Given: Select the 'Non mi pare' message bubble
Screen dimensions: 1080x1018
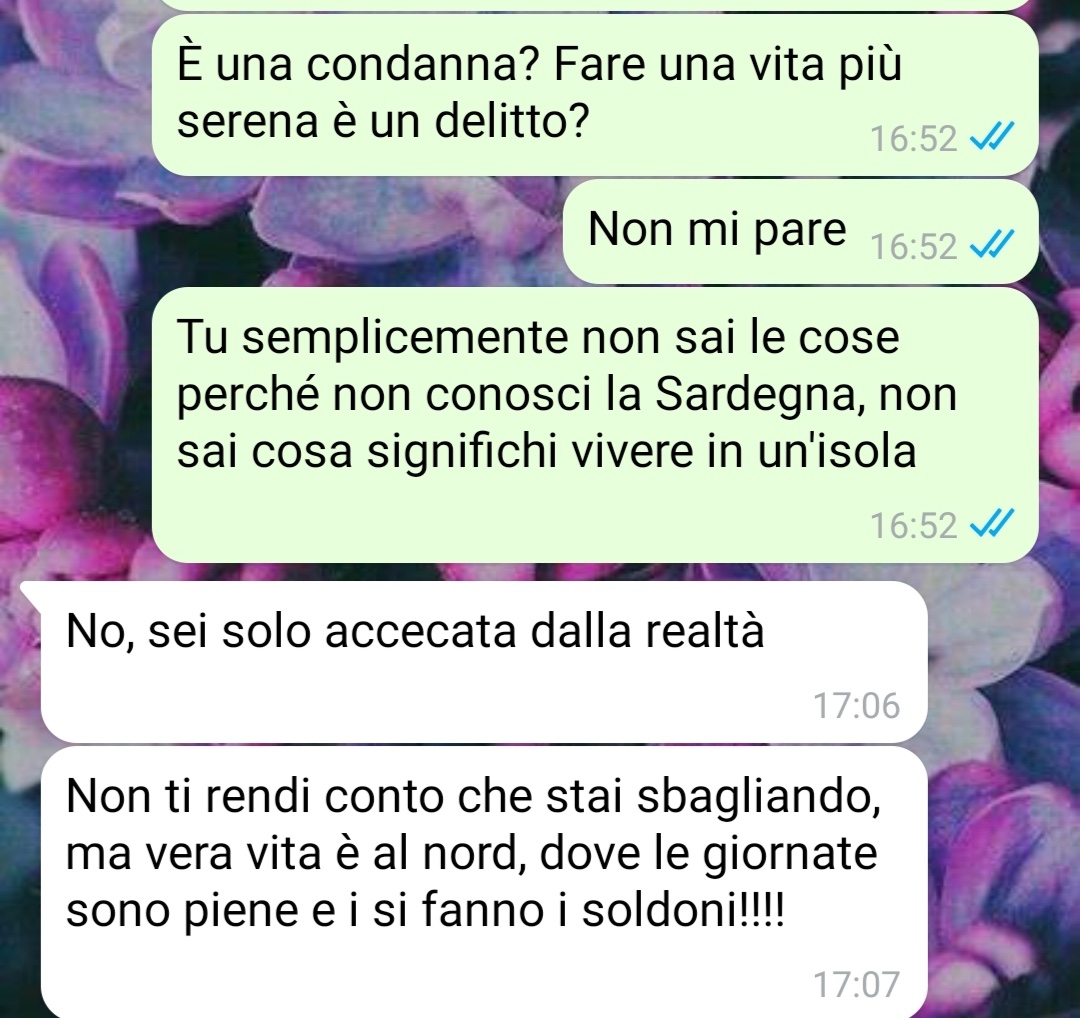Looking at the screenshot, I should [x=800, y=232].
